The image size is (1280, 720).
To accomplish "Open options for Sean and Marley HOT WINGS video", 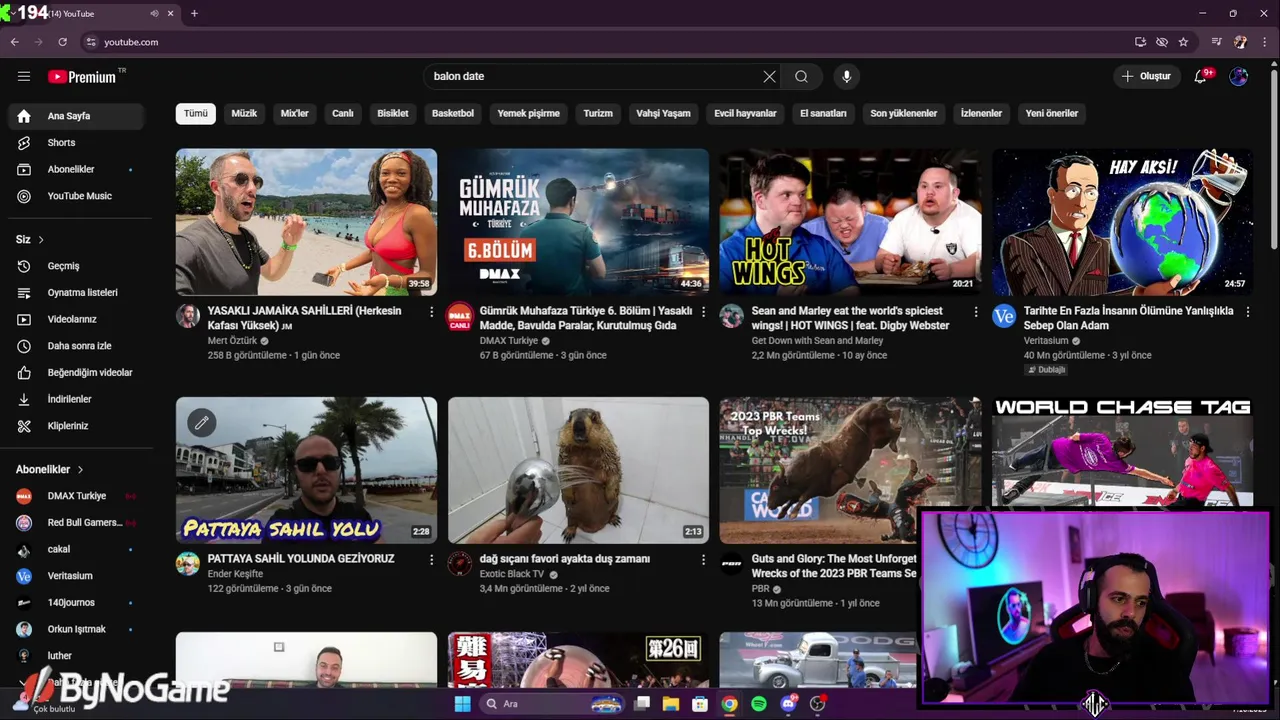I will pyautogui.click(x=975, y=312).
